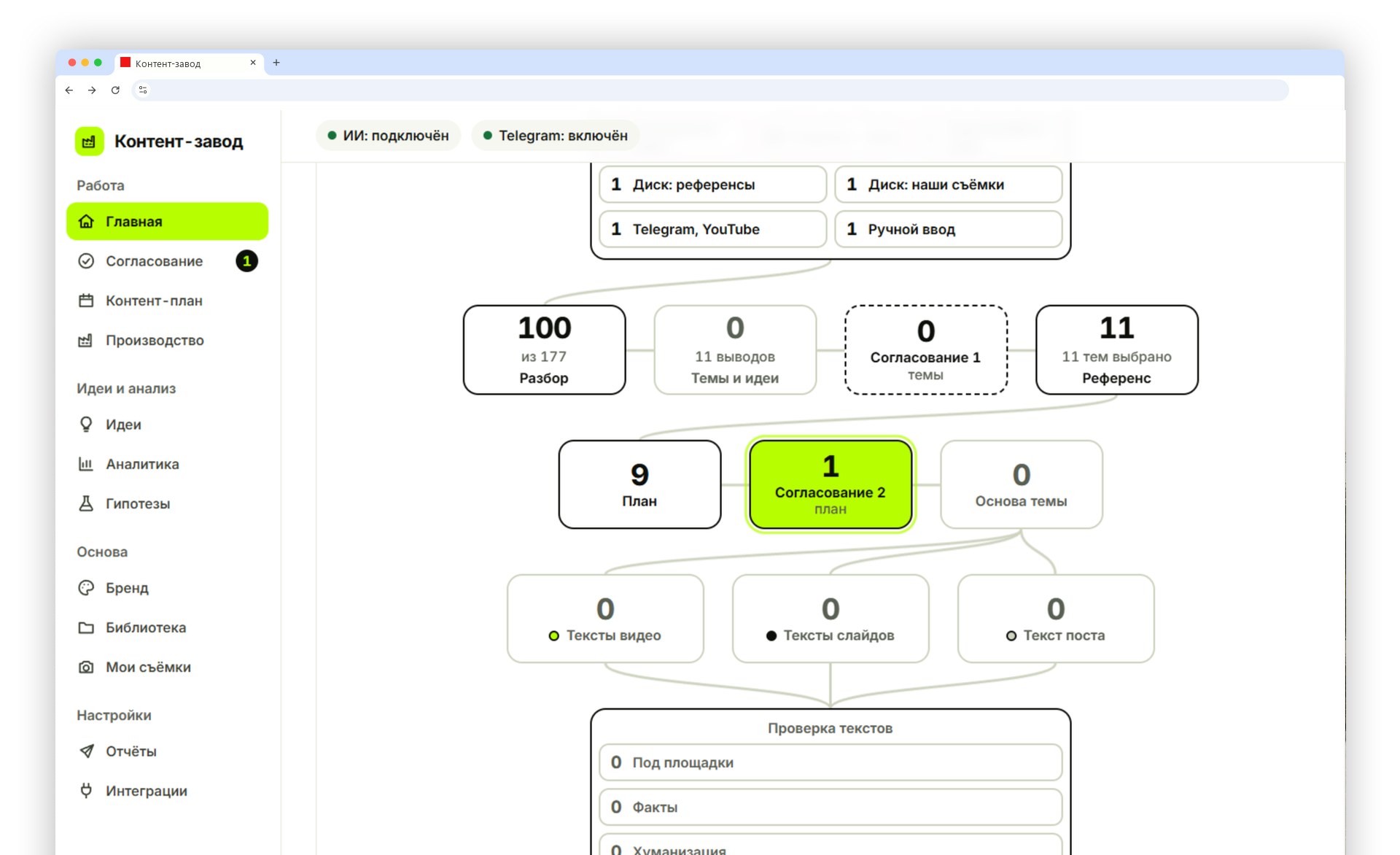Open the Основа темы card

(1022, 484)
